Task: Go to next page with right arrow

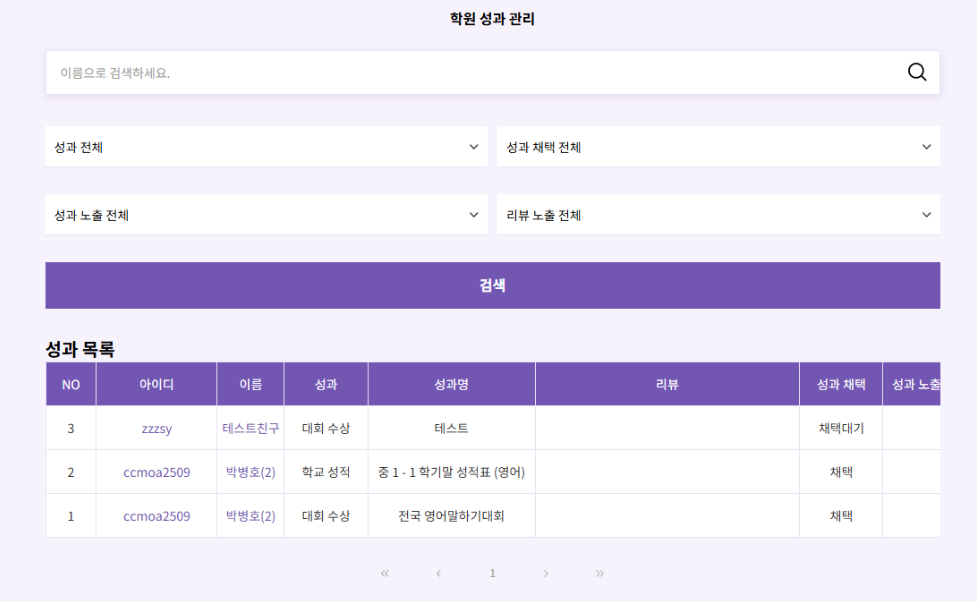Action: pyautogui.click(x=546, y=573)
